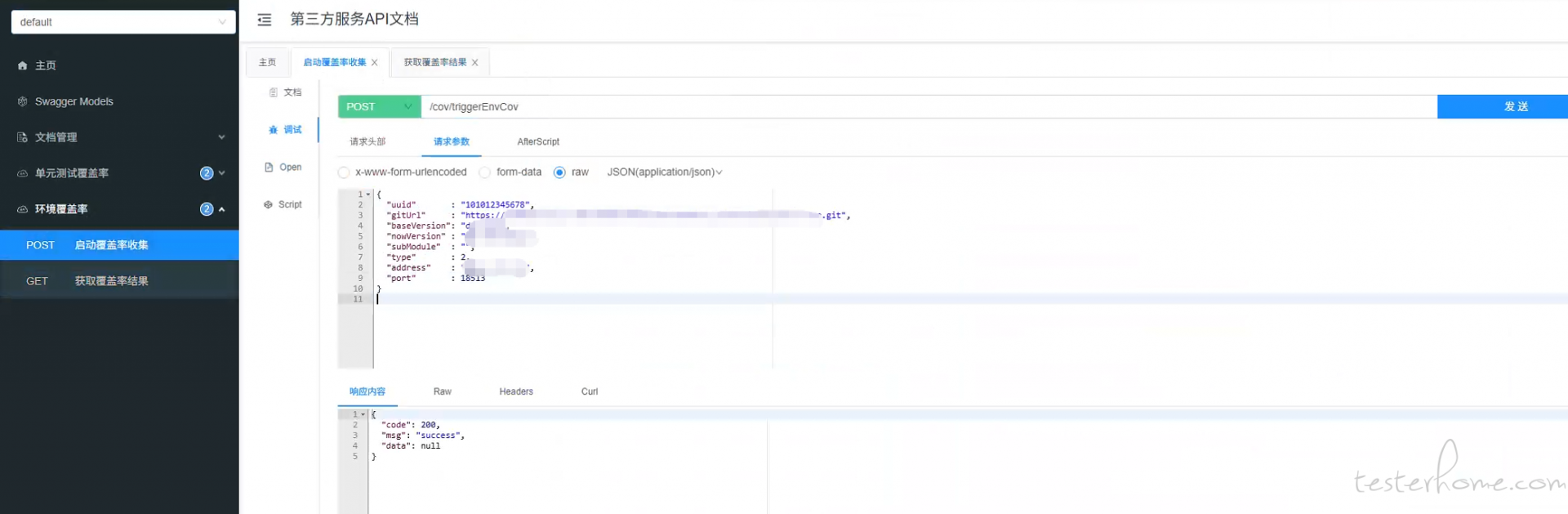Click the home icon beside 主页

click(x=22, y=65)
